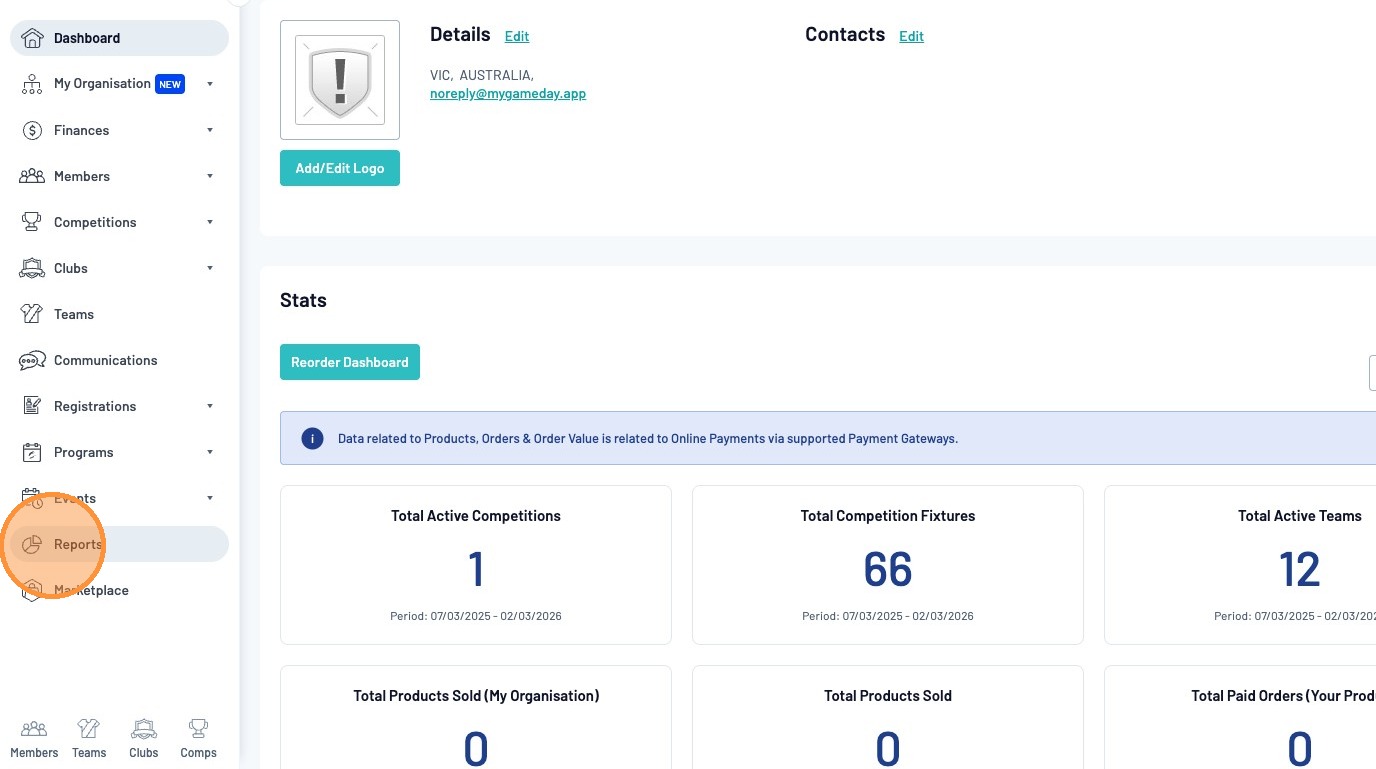Expand the Competitions submenu arrow
This screenshot has height=769, width=1376.
pyautogui.click(x=210, y=222)
